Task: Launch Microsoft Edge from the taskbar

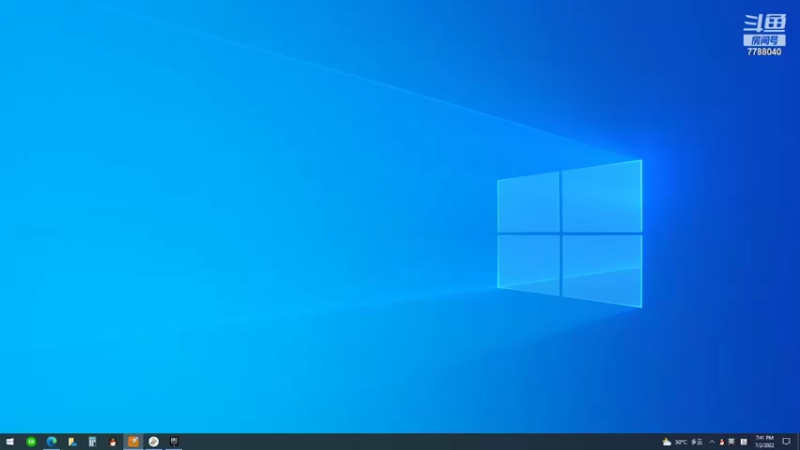Action: click(x=52, y=442)
